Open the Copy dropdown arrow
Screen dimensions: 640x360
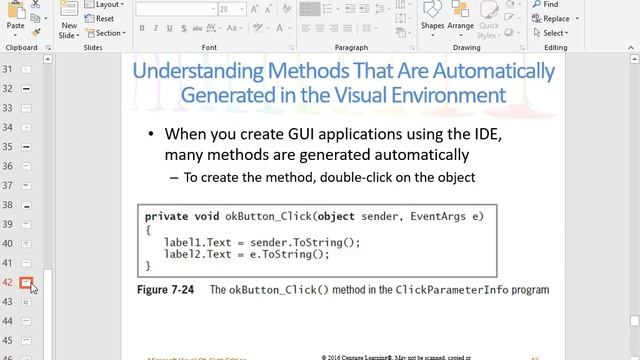coord(45,19)
